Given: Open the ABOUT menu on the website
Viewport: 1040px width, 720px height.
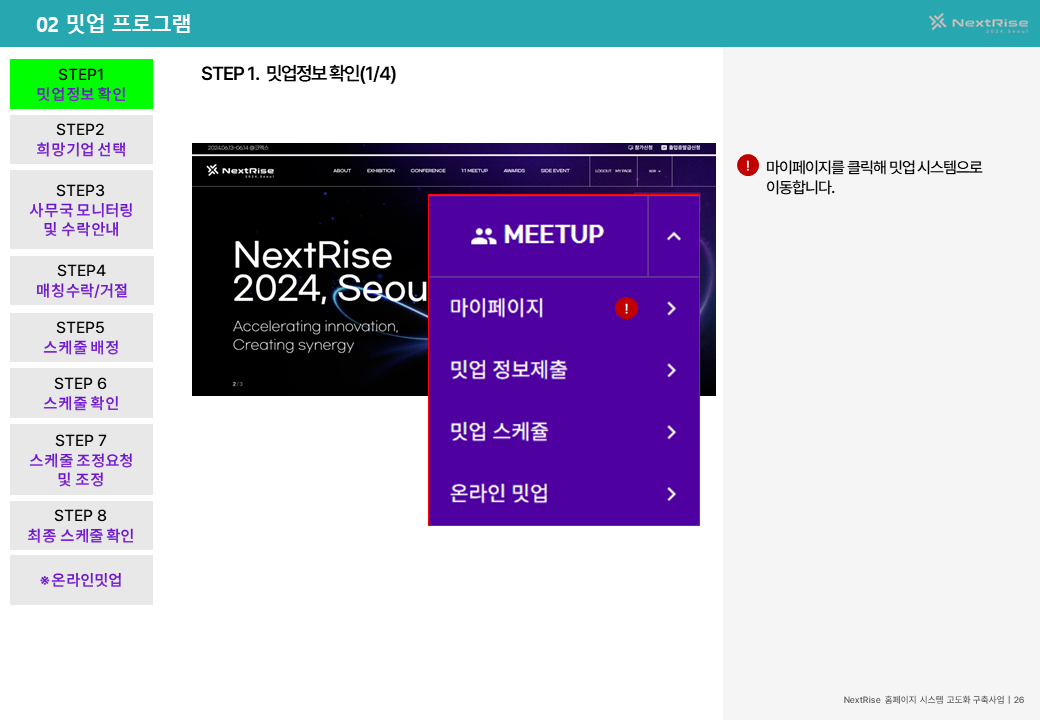Looking at the screenshot, I should tap(342, 171).
